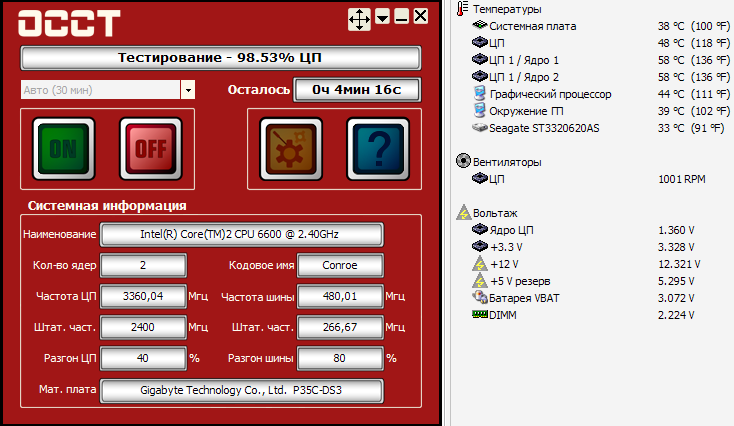Click the ЦП chip icon under temperatures

coord(480,43)
